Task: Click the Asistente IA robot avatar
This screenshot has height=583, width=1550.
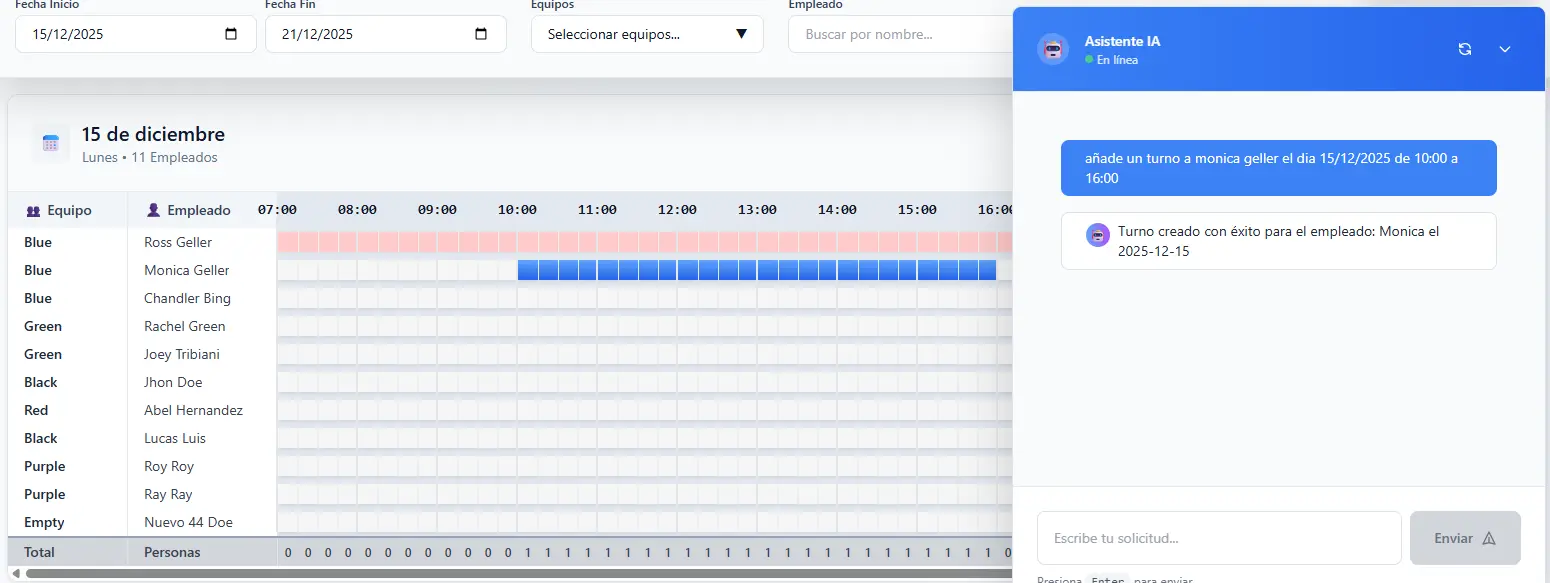Action: click(x=1052, y=49)
